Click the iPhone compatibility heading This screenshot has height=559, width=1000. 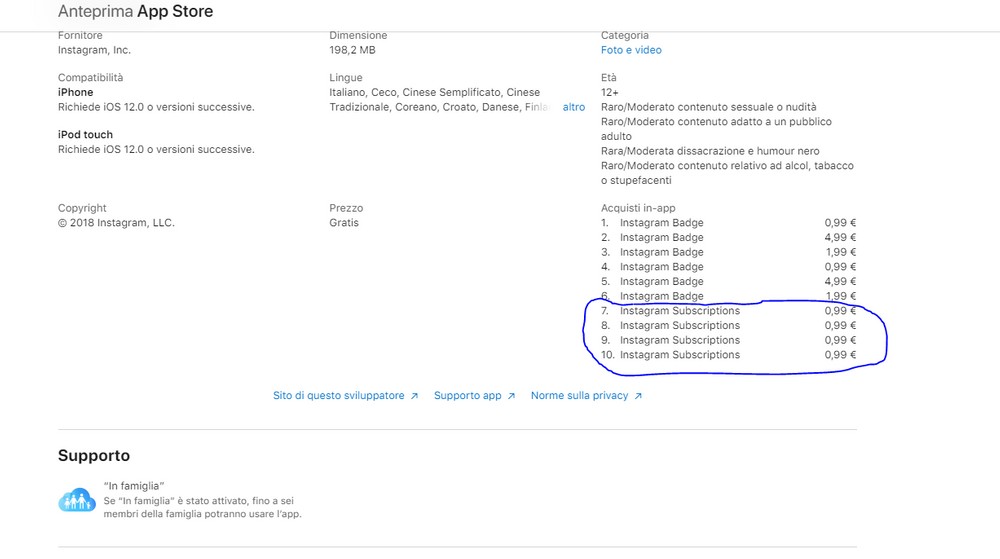(75, 92)
